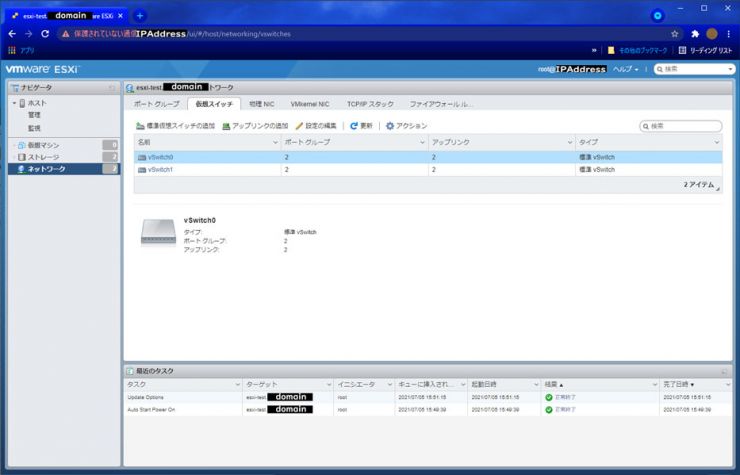
Task: Switch to the 物理 NIC tab
Action: [x=261, y=104]
